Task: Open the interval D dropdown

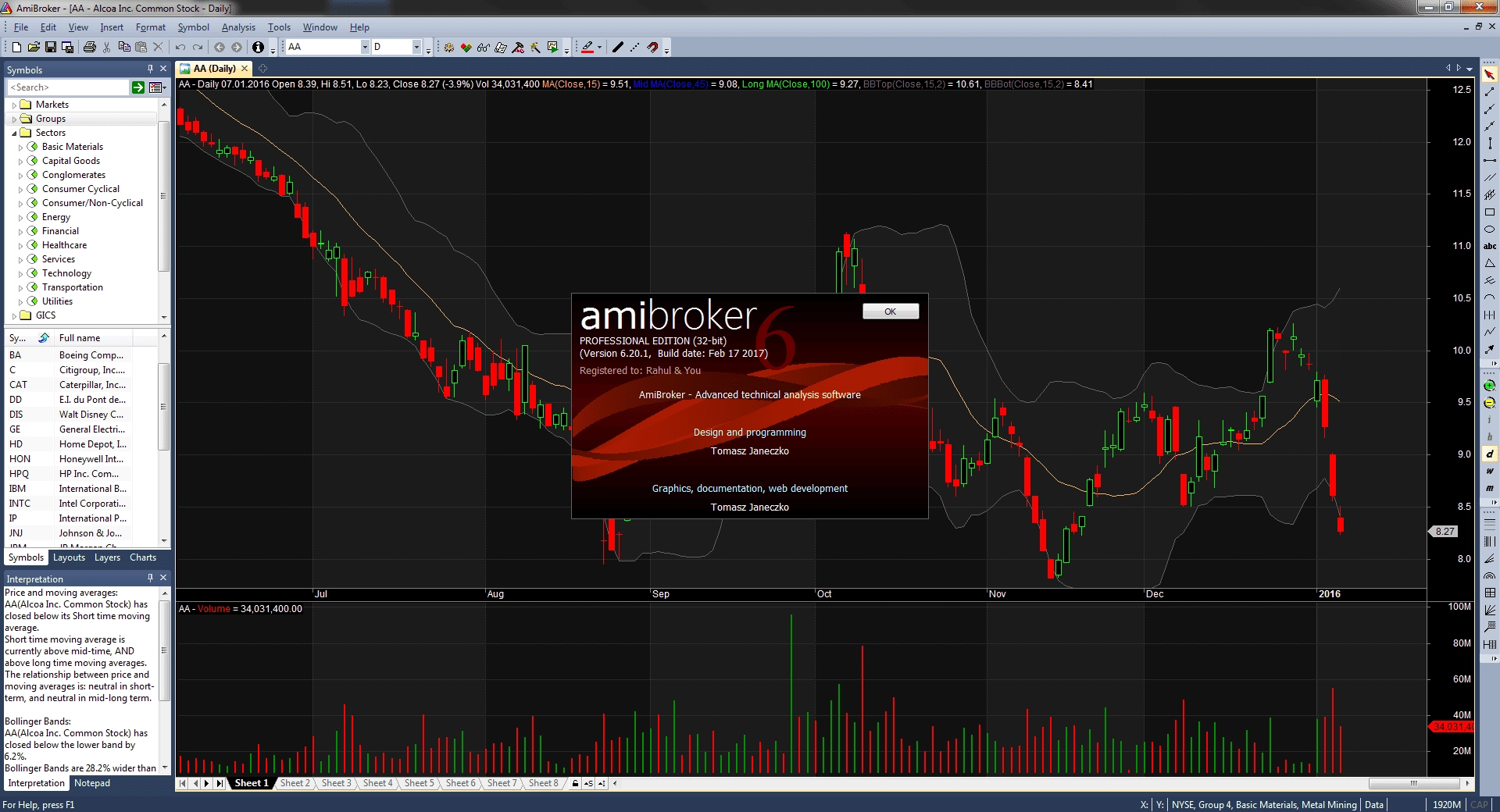Action: pyautogui.click(x=416, y=48)
